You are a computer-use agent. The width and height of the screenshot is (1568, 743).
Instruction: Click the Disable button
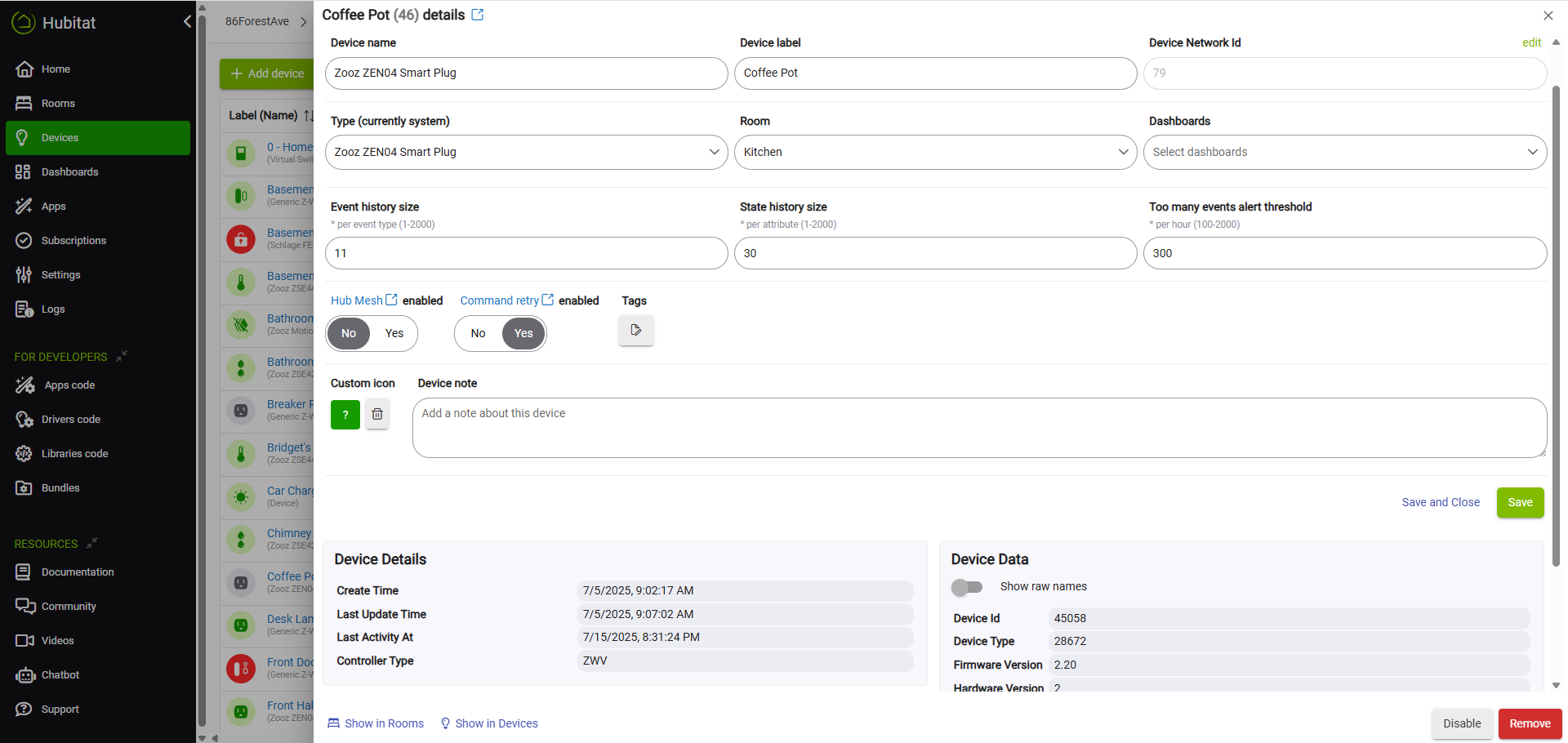[1462, 723]
